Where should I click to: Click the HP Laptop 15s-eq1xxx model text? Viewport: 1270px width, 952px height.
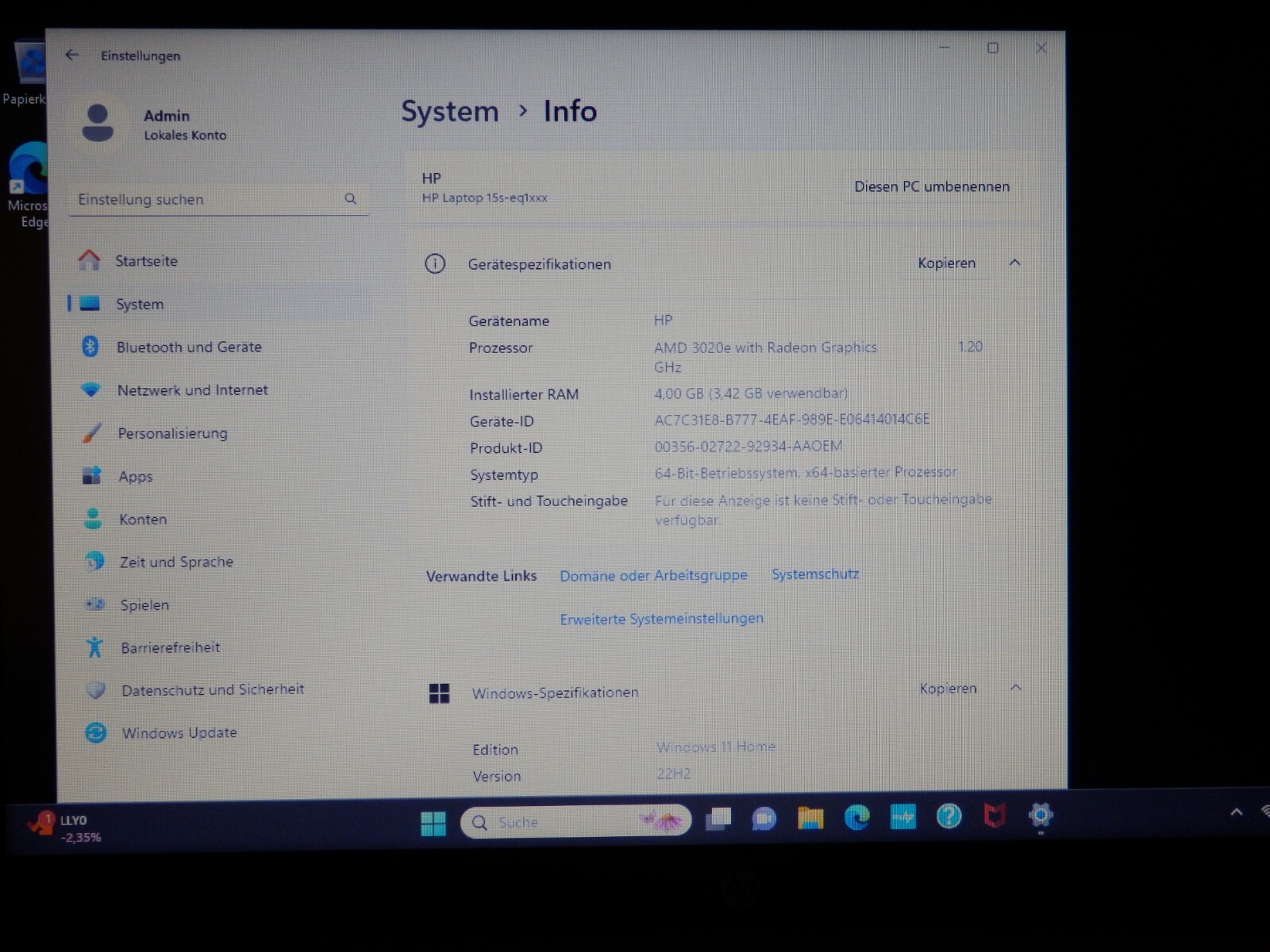point(484,198)
